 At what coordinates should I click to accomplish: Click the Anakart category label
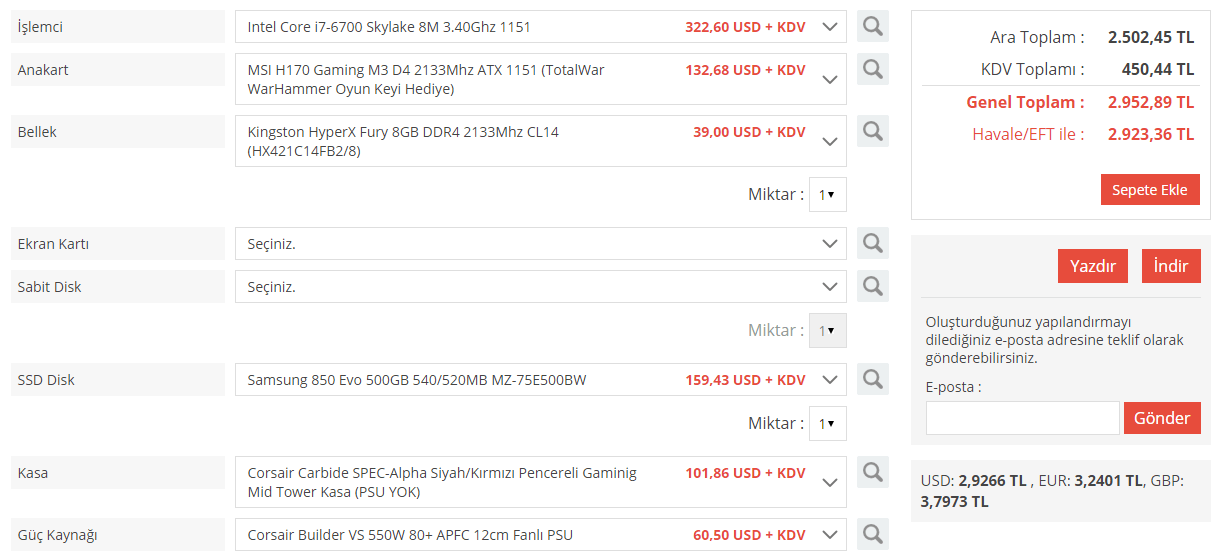pyautogui.click(x=118, y=69)
